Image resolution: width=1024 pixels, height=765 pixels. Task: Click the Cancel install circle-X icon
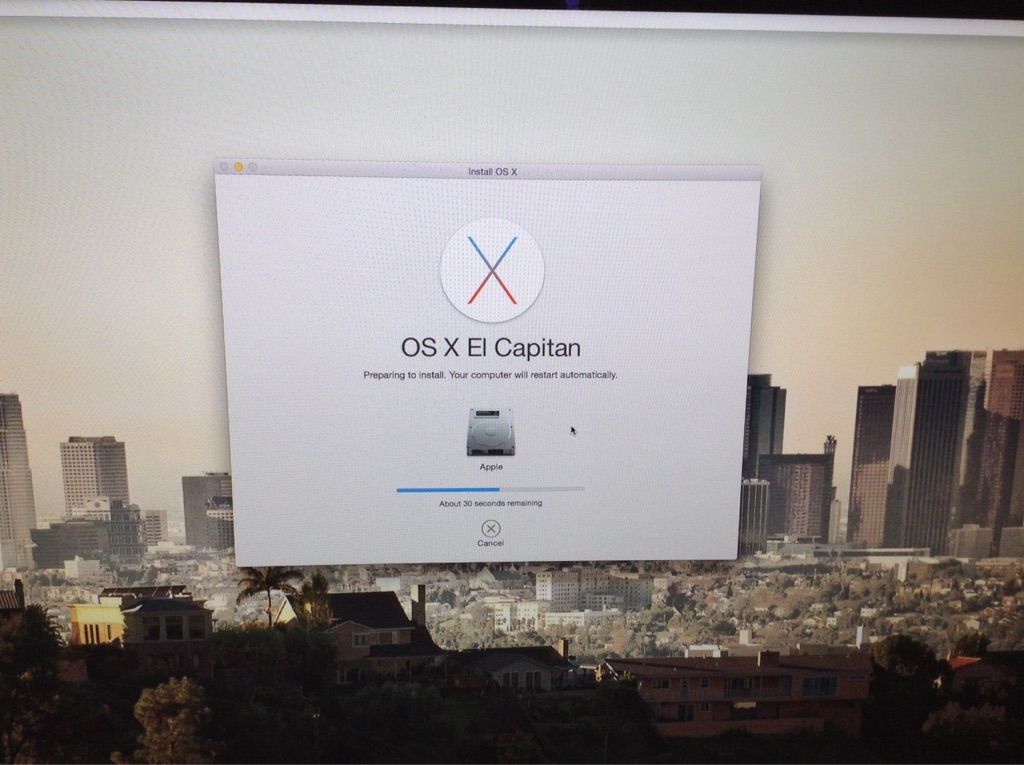490,528
